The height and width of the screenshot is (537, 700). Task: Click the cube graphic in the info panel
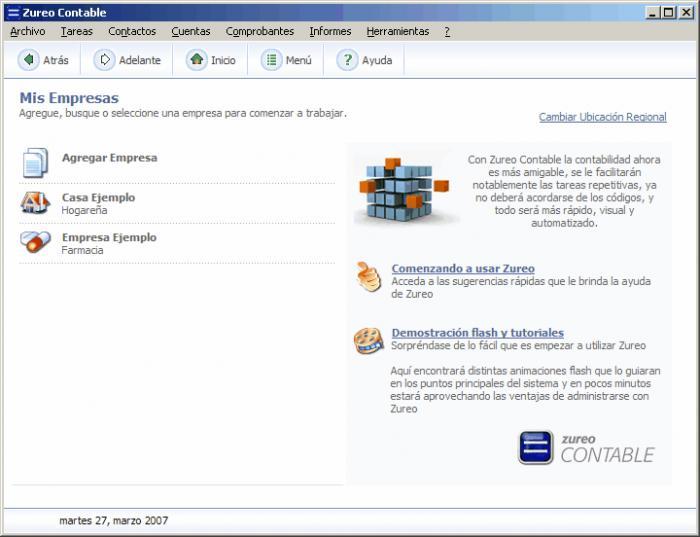404,189
